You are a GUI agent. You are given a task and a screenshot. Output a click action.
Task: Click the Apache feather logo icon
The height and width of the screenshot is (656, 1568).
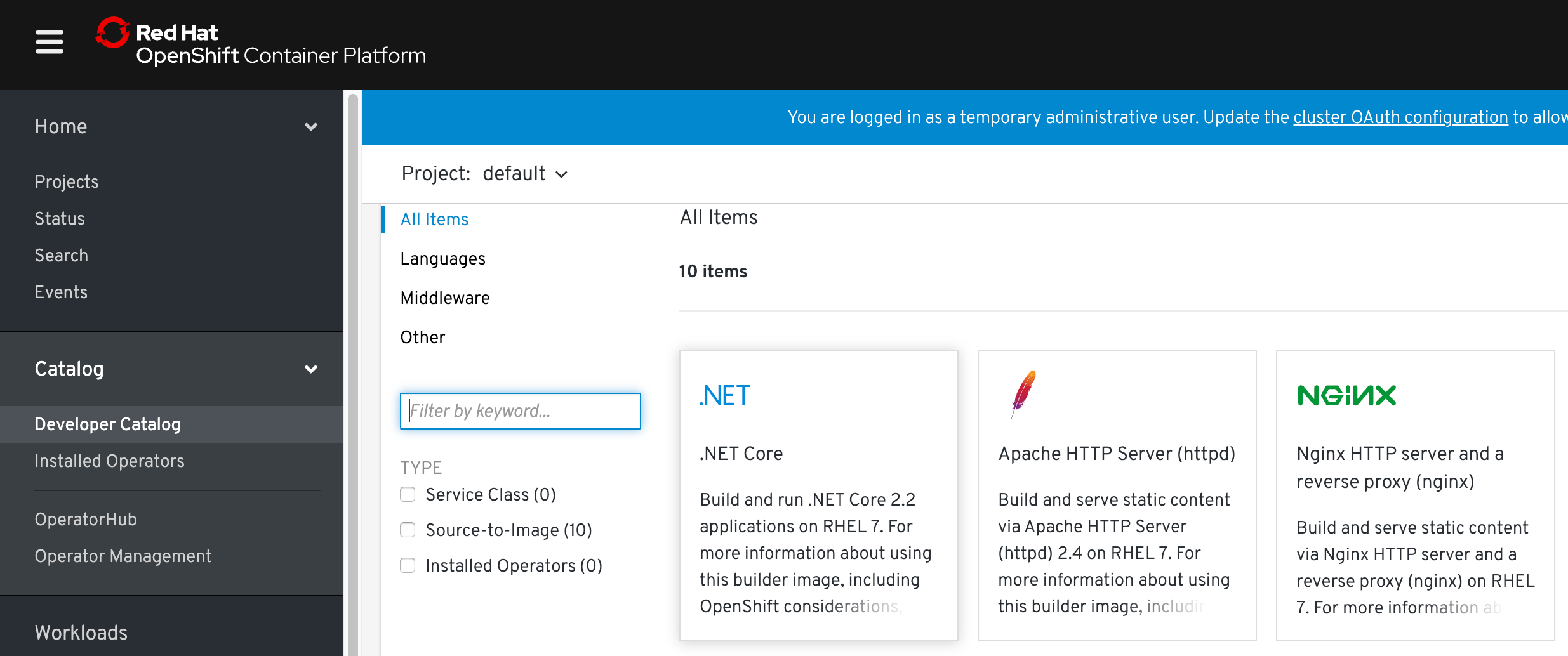[1023, 395]
